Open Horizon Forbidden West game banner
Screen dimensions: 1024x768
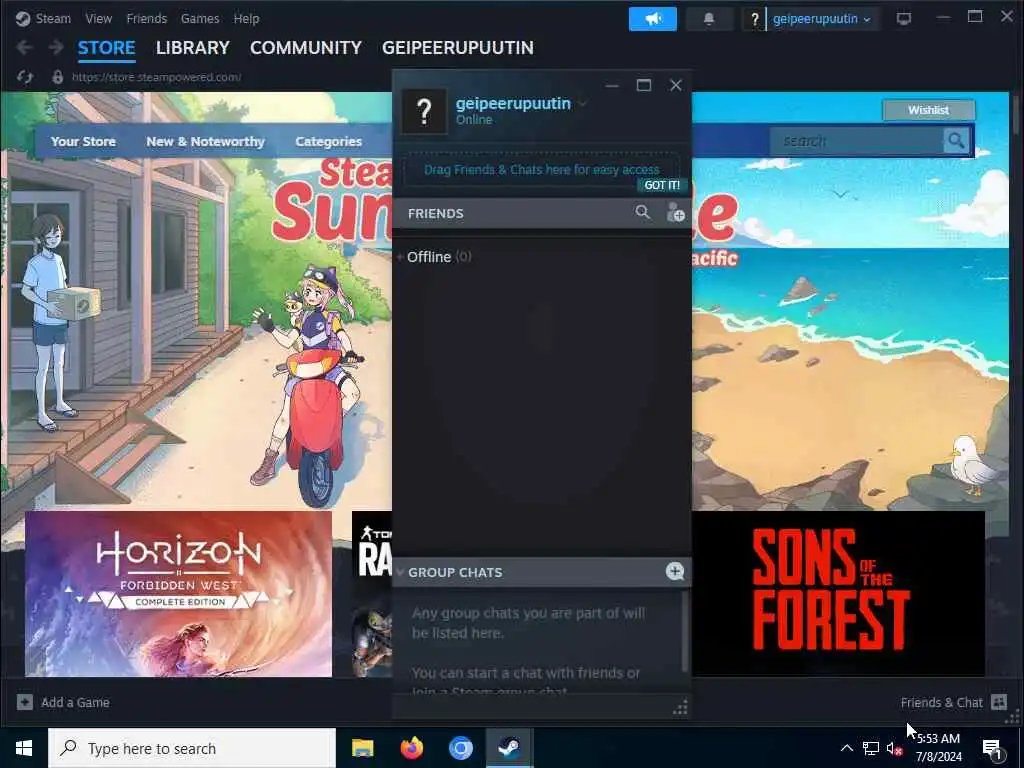[178, 594]
